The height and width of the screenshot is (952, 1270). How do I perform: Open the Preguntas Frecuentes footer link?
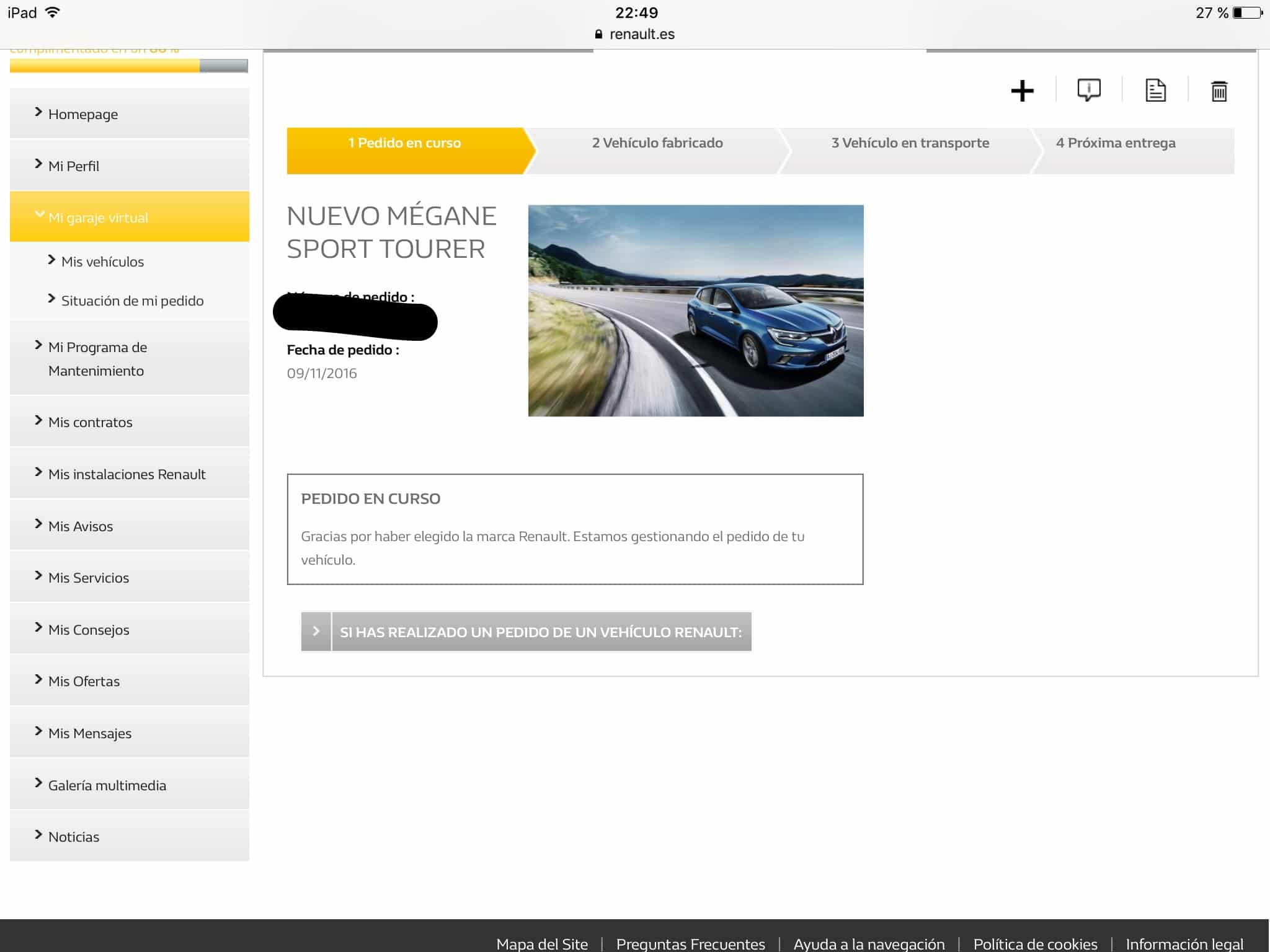tap(690, 943)
